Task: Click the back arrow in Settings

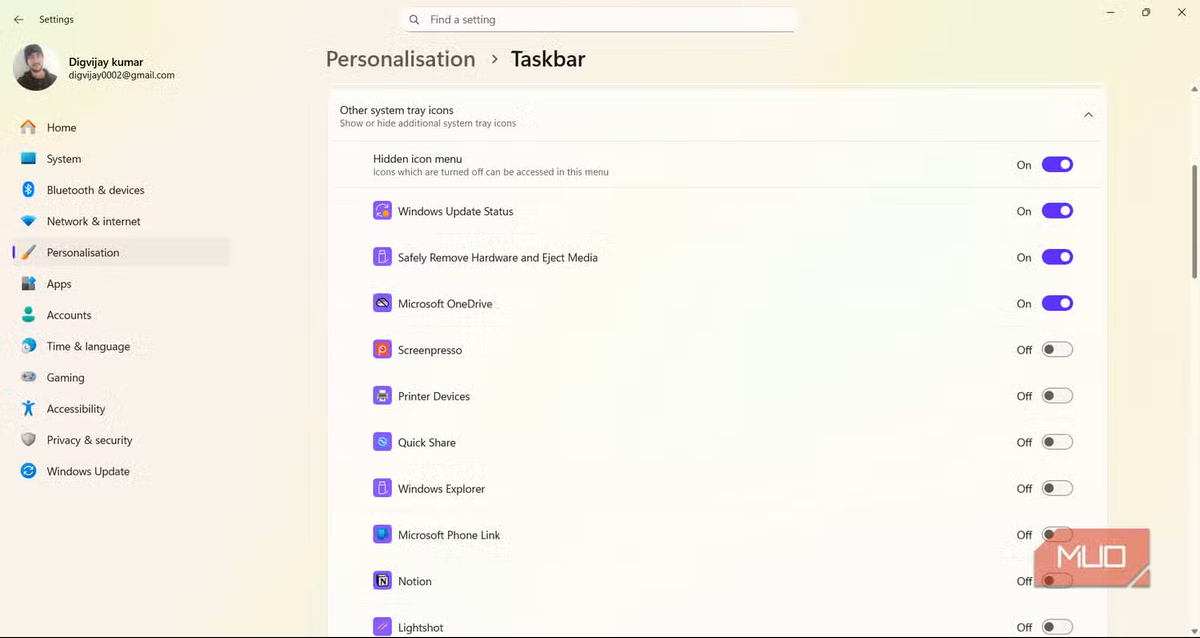Action: click(x=18, y=19)
